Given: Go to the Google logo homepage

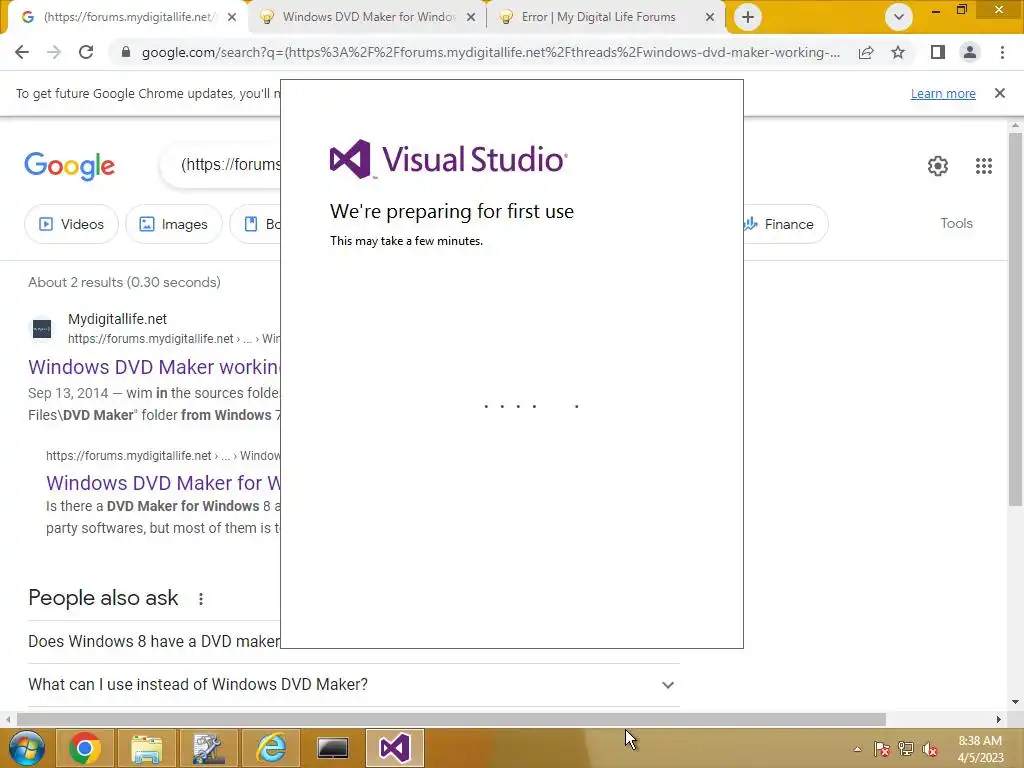Looking at the screenshot, I should pos(69,166).
